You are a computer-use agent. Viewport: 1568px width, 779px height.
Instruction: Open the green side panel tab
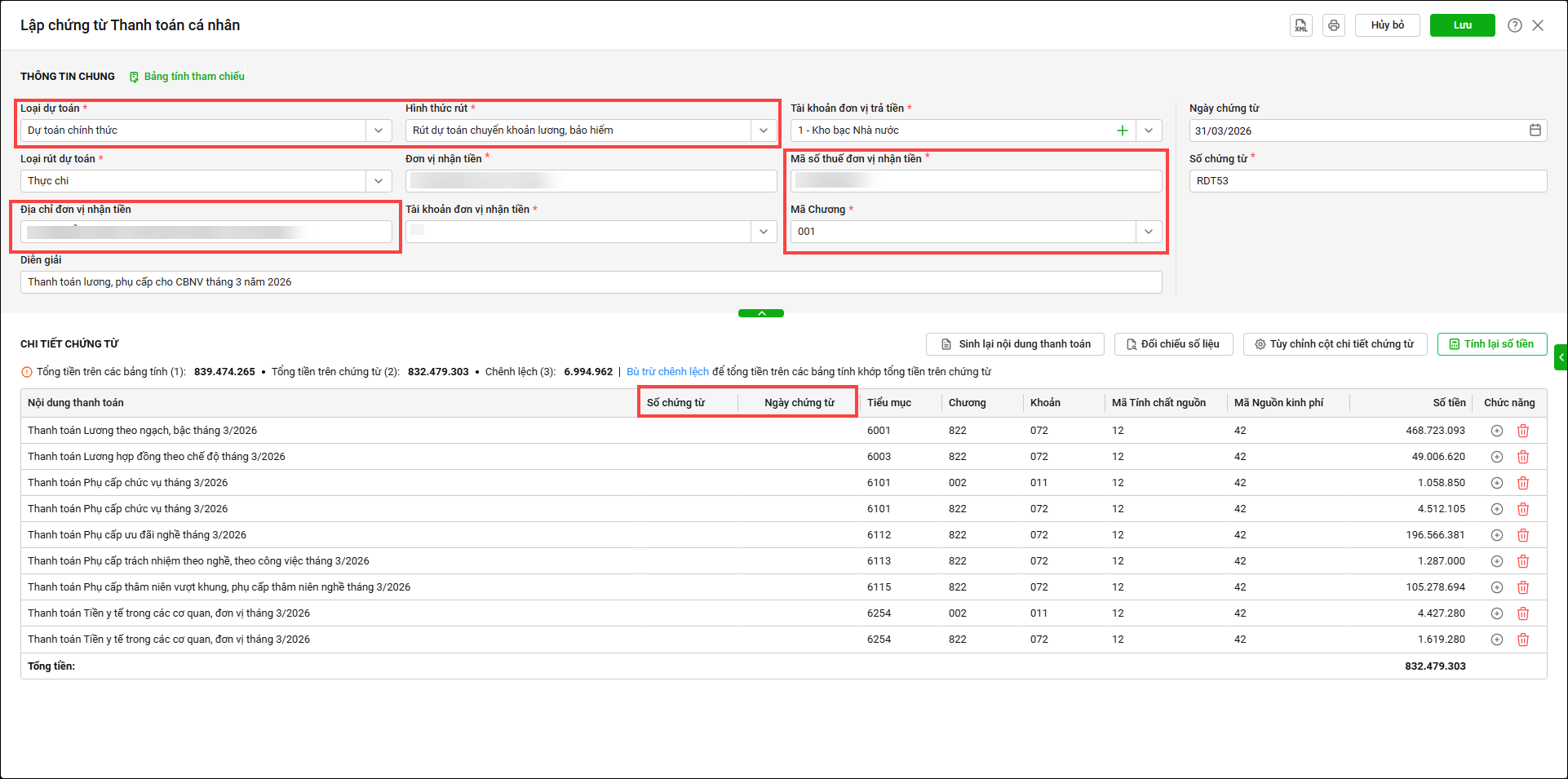[1561, 357]
